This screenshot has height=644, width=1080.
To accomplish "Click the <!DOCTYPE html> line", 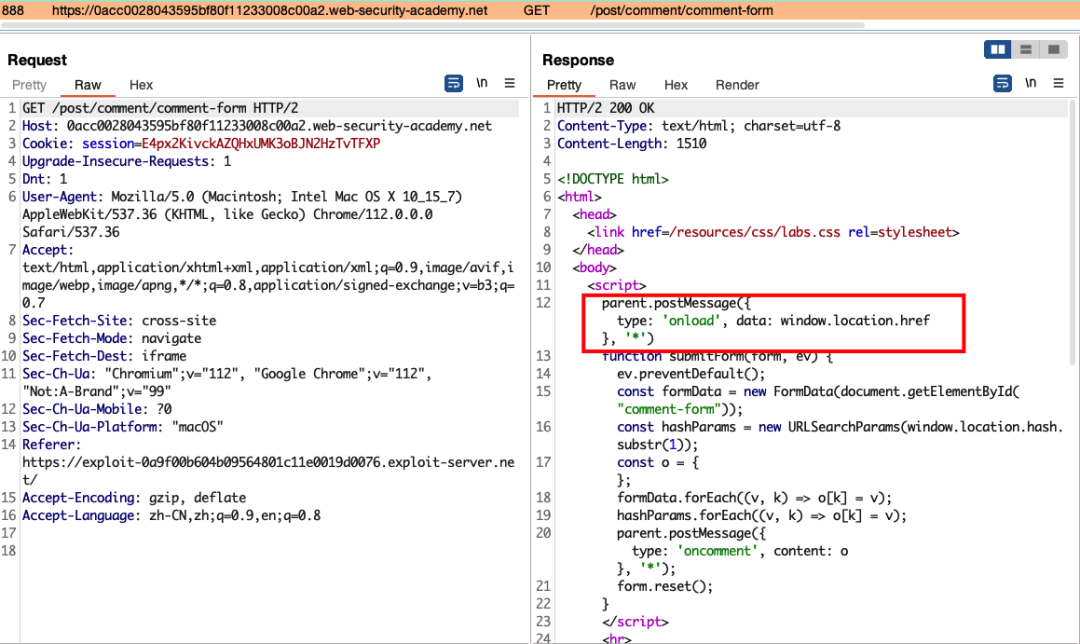I will point(613,179).
